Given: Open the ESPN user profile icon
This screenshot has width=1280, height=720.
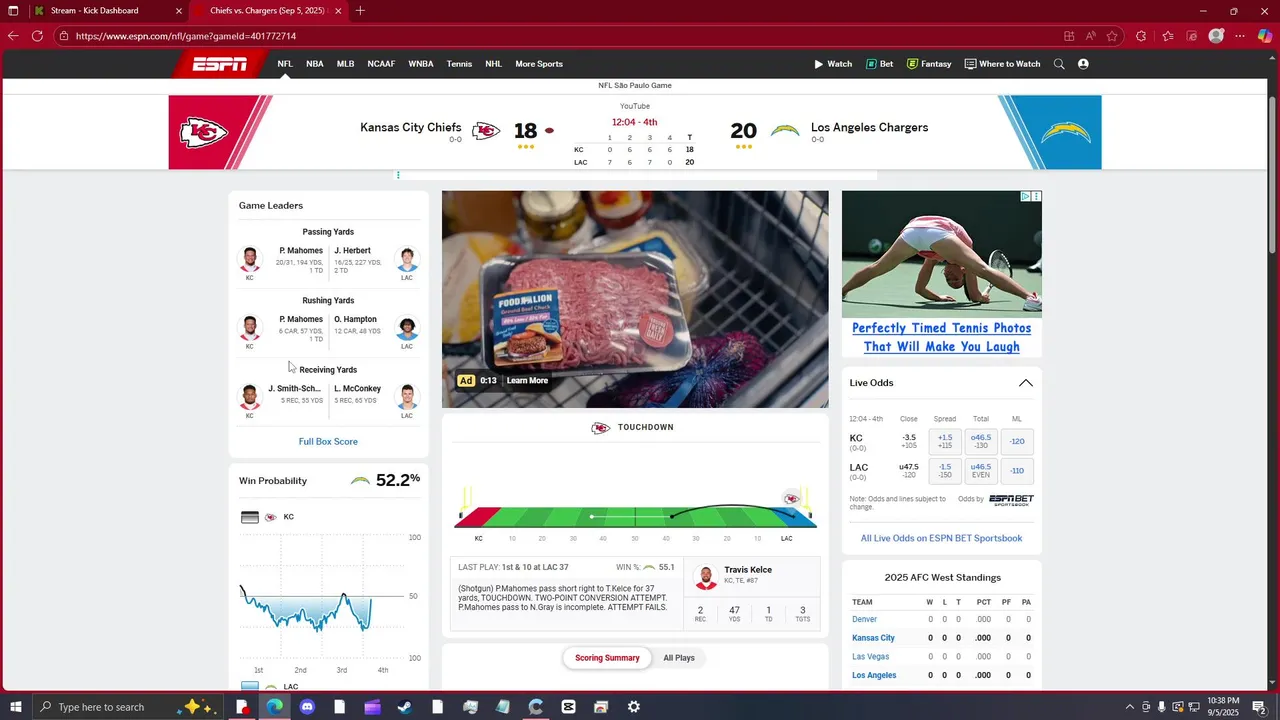Looking at the screenshot, I should pos(1083,64).
